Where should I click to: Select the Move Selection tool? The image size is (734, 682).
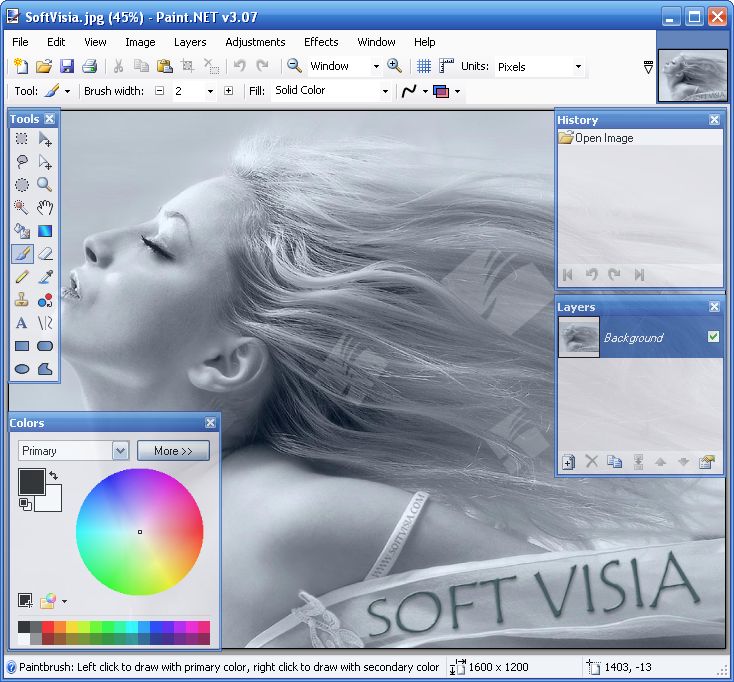click(45, 161)
